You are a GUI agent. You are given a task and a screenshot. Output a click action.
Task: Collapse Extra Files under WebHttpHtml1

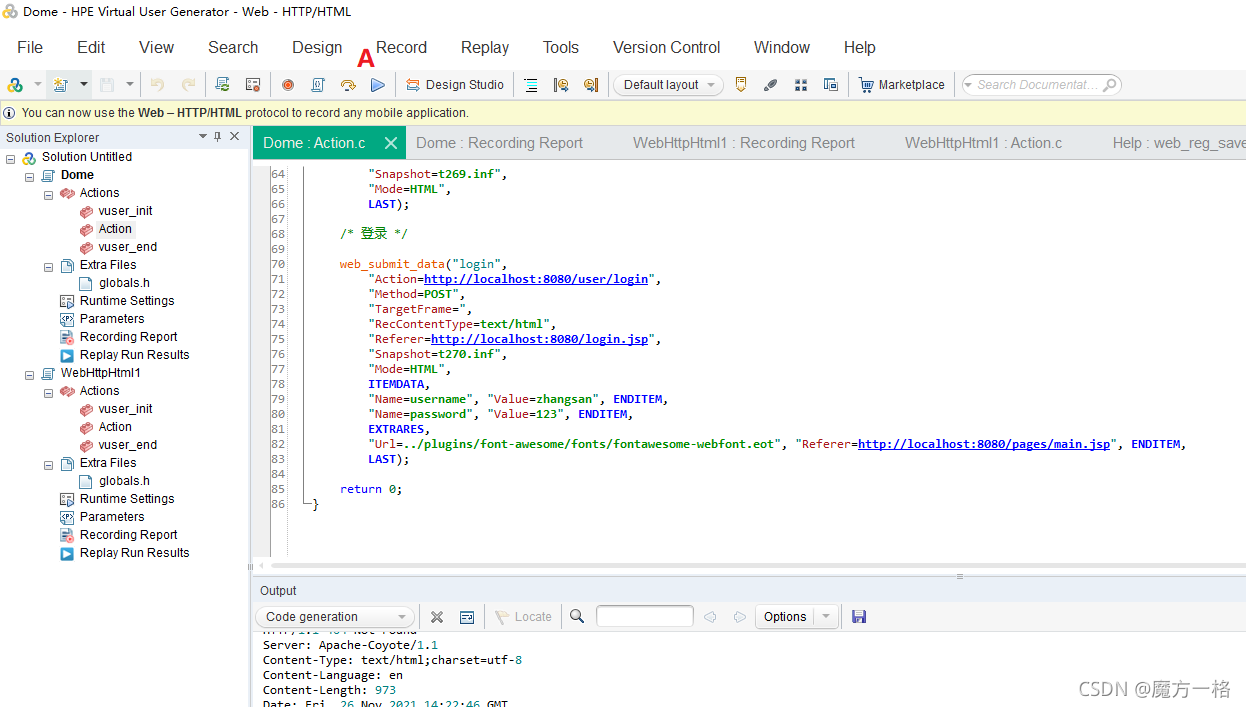pos(49,464)
